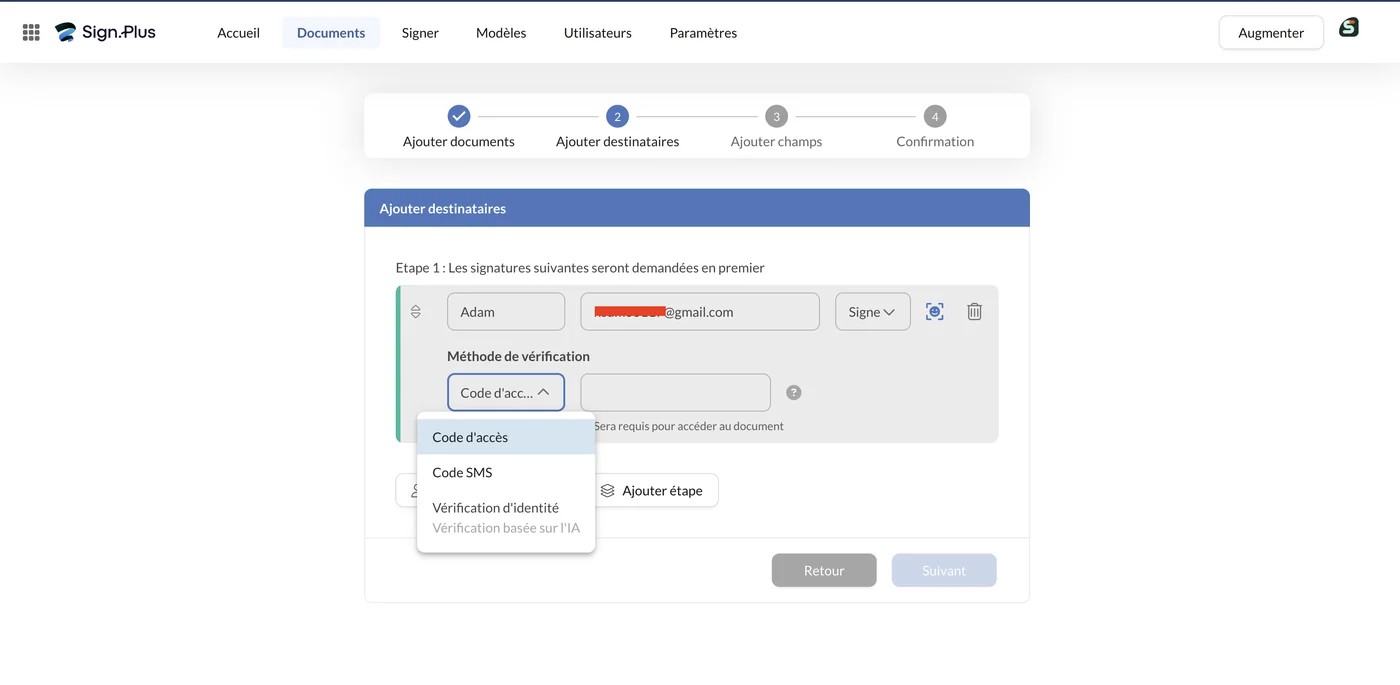Choose Code SMS verification option
The image size is (1400, 685).
click(x=506, y=472)
